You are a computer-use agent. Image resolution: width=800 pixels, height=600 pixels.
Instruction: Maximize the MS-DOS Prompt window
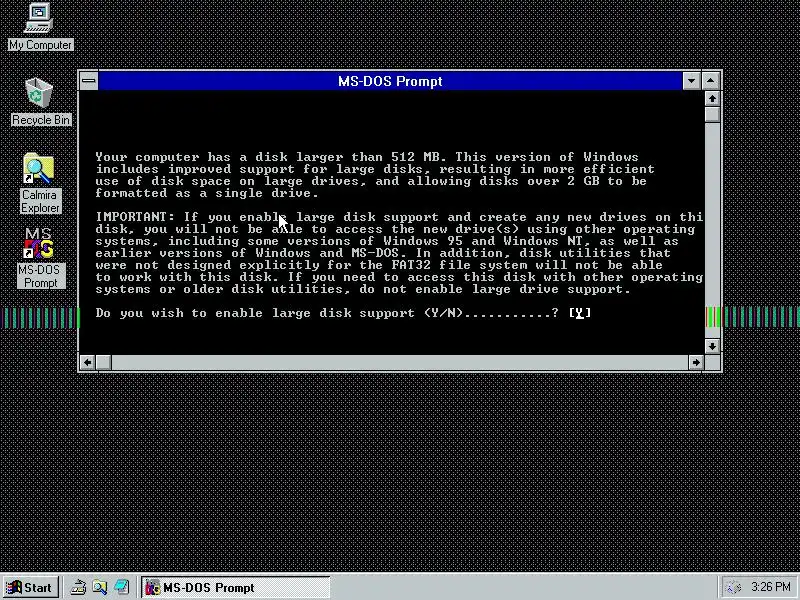(x=711, y=81)
